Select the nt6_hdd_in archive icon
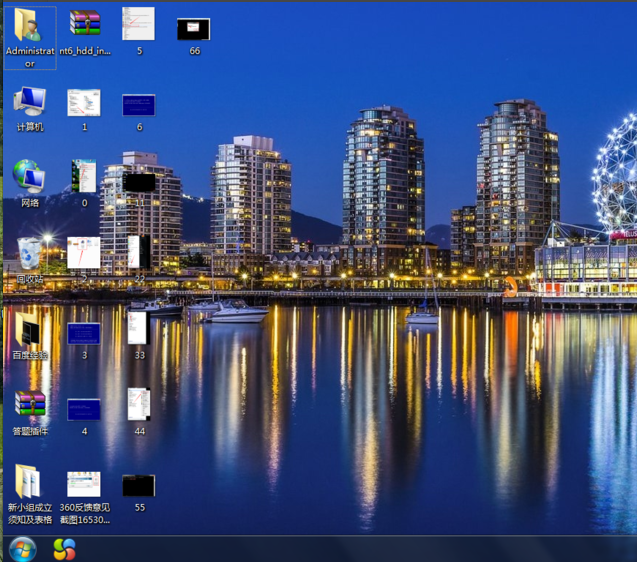This screenshot has height=562, width=637. 85,24
